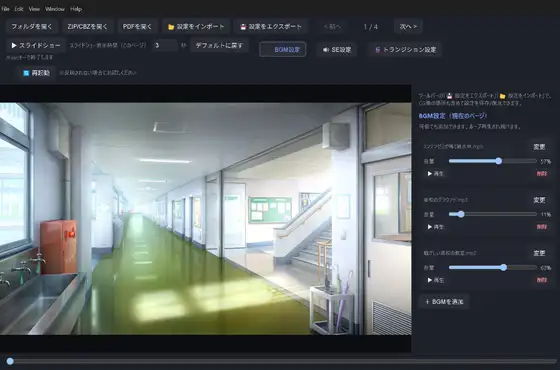Image resolution: width=560 pixels, height=370 pixels.
Task: Click the フォルダを開く button
Action: [x=32, y=26]
